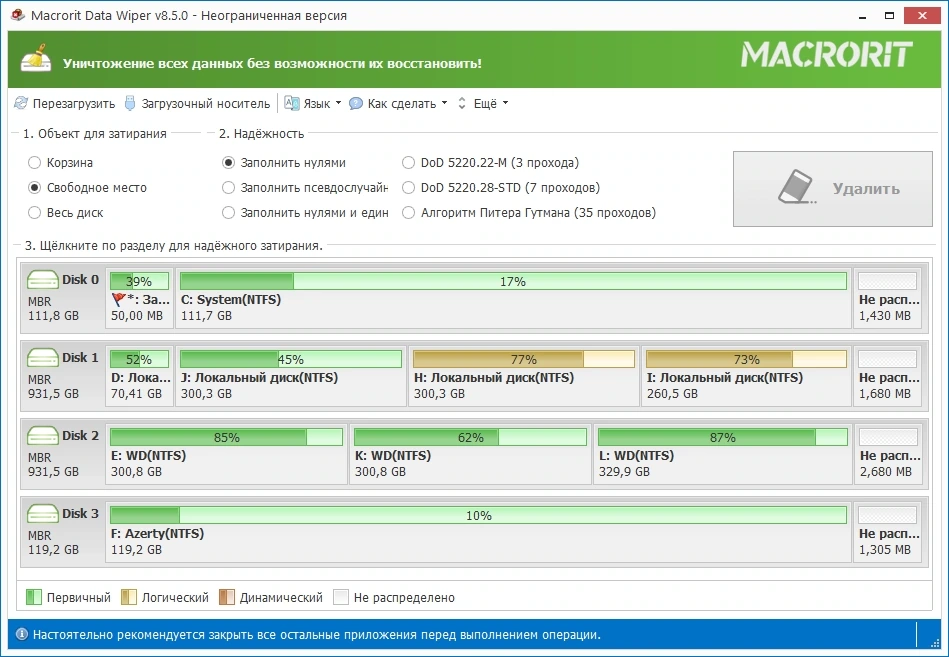Click the Disk 3 drive icon
The width and height of the screenshot is (949, 657).
42,514
